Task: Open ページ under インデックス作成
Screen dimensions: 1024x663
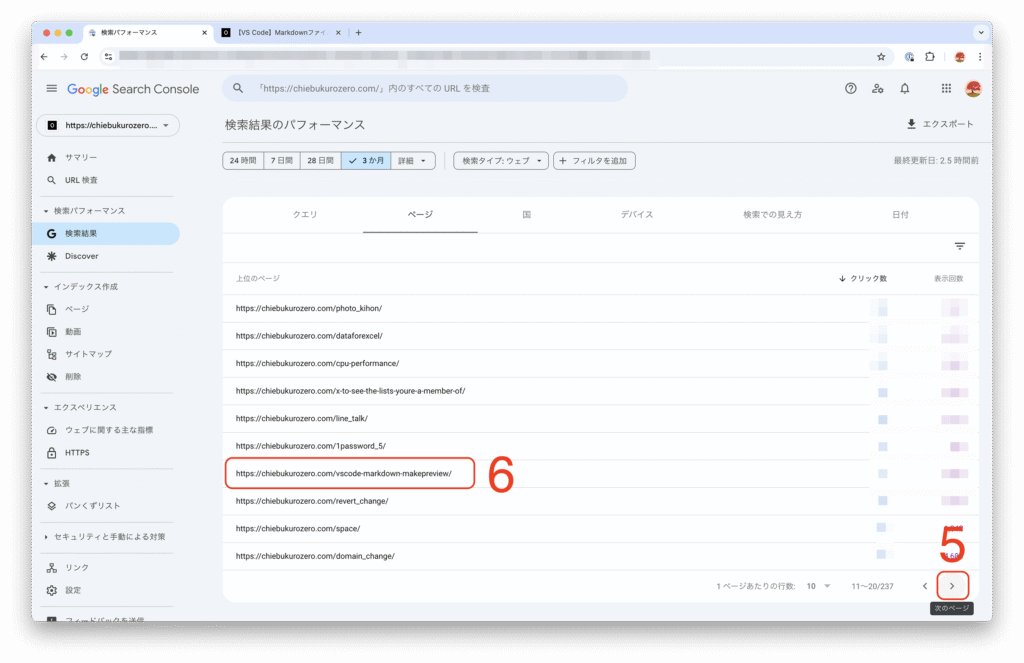Action: 108,309
